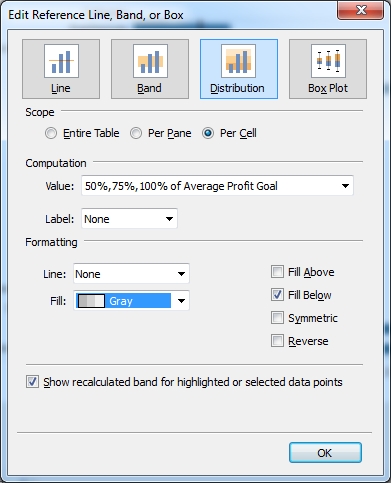Viewport: 391px width, 483px height.
Task: Confirm with the OK button
Action: pyautogui.click(x=325, y=453)
